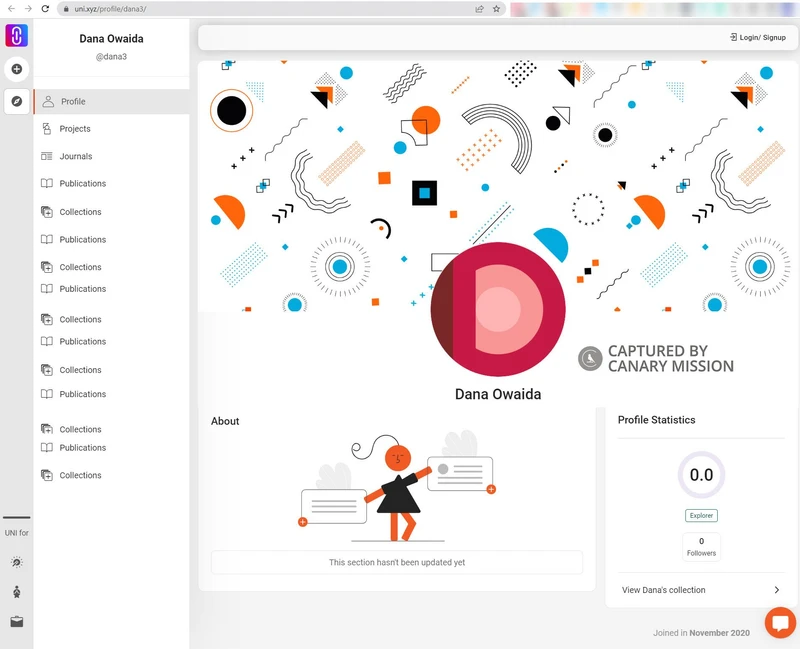Click the 0 Followers counter
Viewport: 800px width, 649px height.
tap(701, 547)
